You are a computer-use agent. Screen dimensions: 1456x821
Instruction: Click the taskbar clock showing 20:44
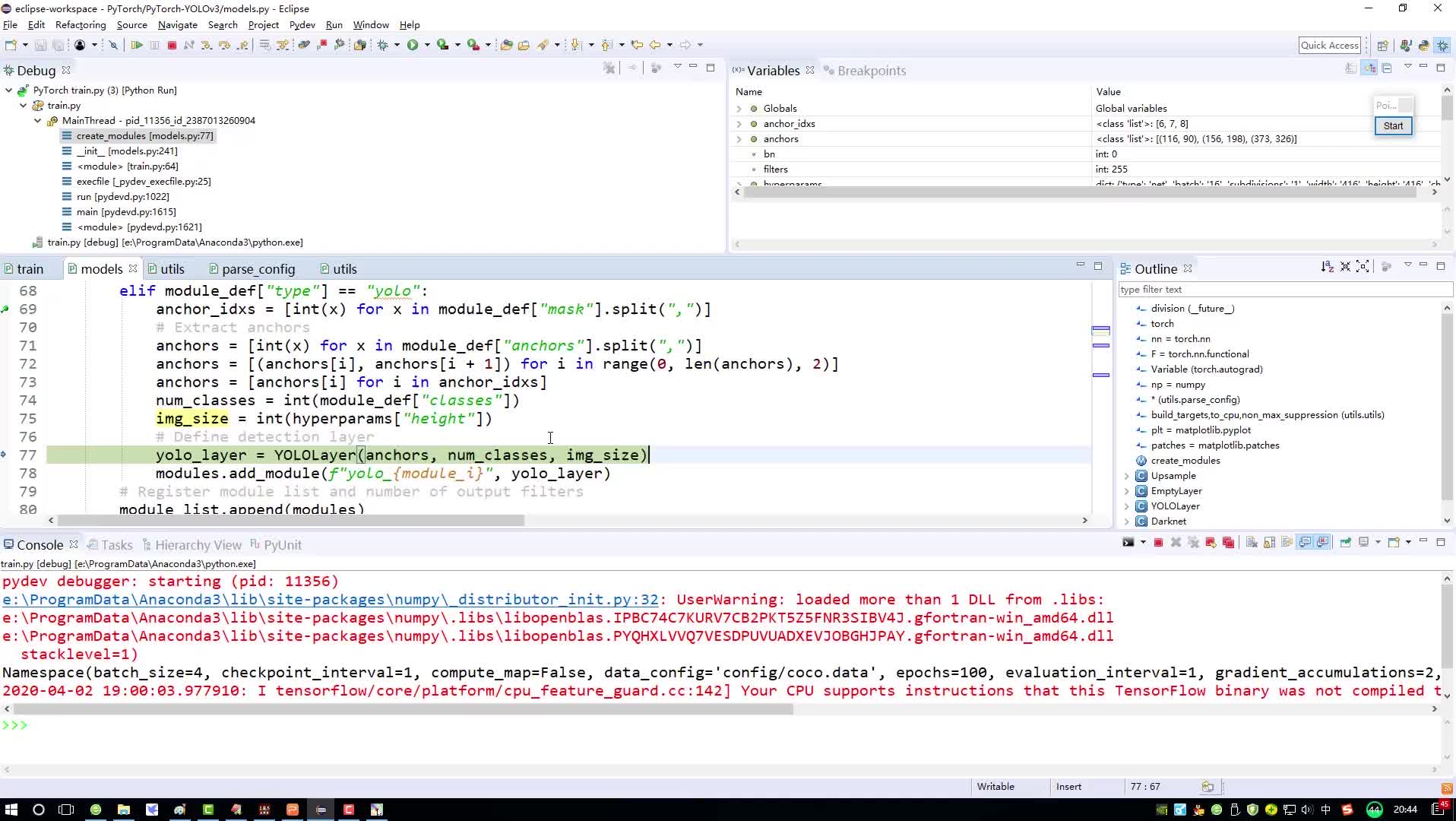click(x=1404, y=810)
